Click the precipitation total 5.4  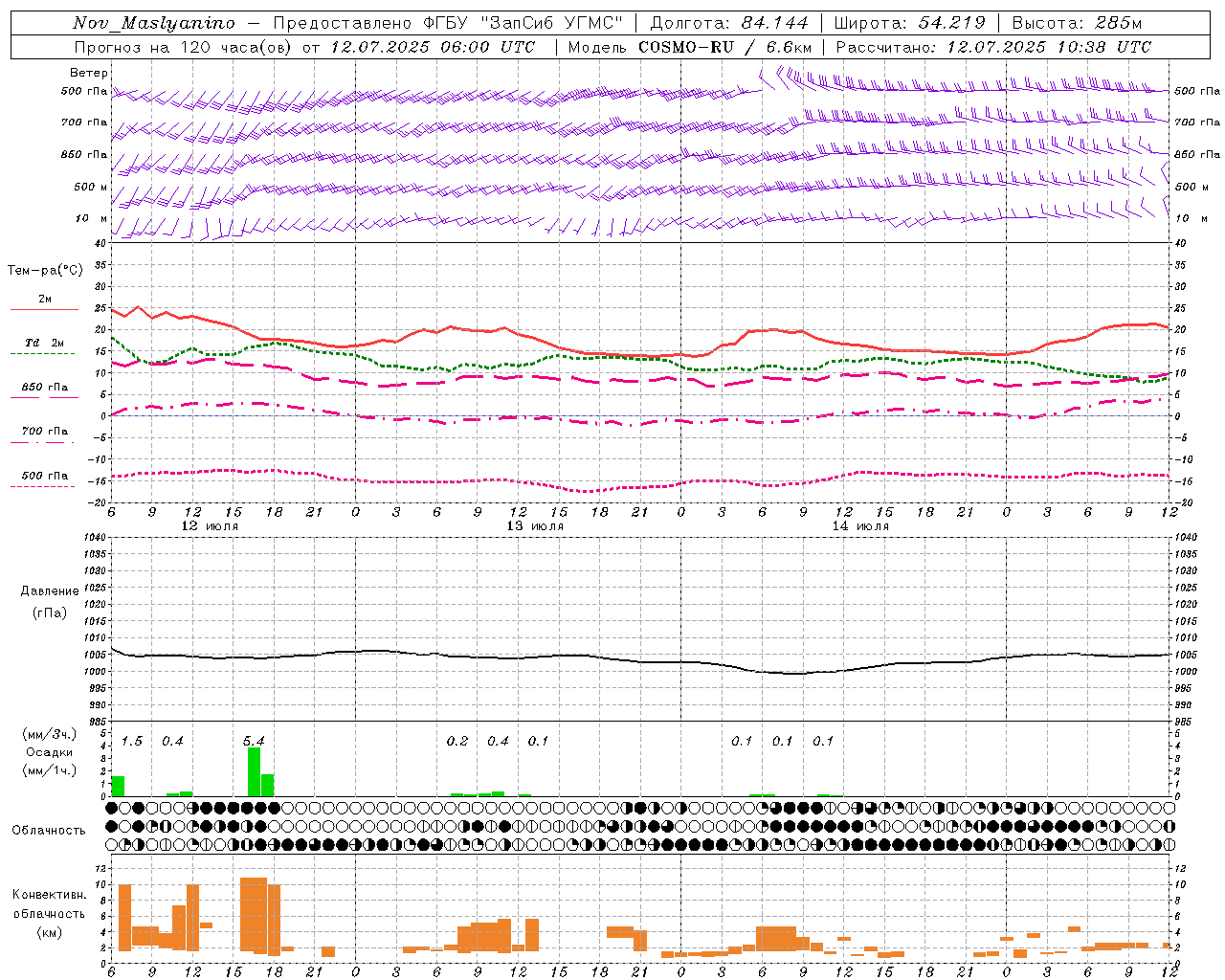pos(254,741)
